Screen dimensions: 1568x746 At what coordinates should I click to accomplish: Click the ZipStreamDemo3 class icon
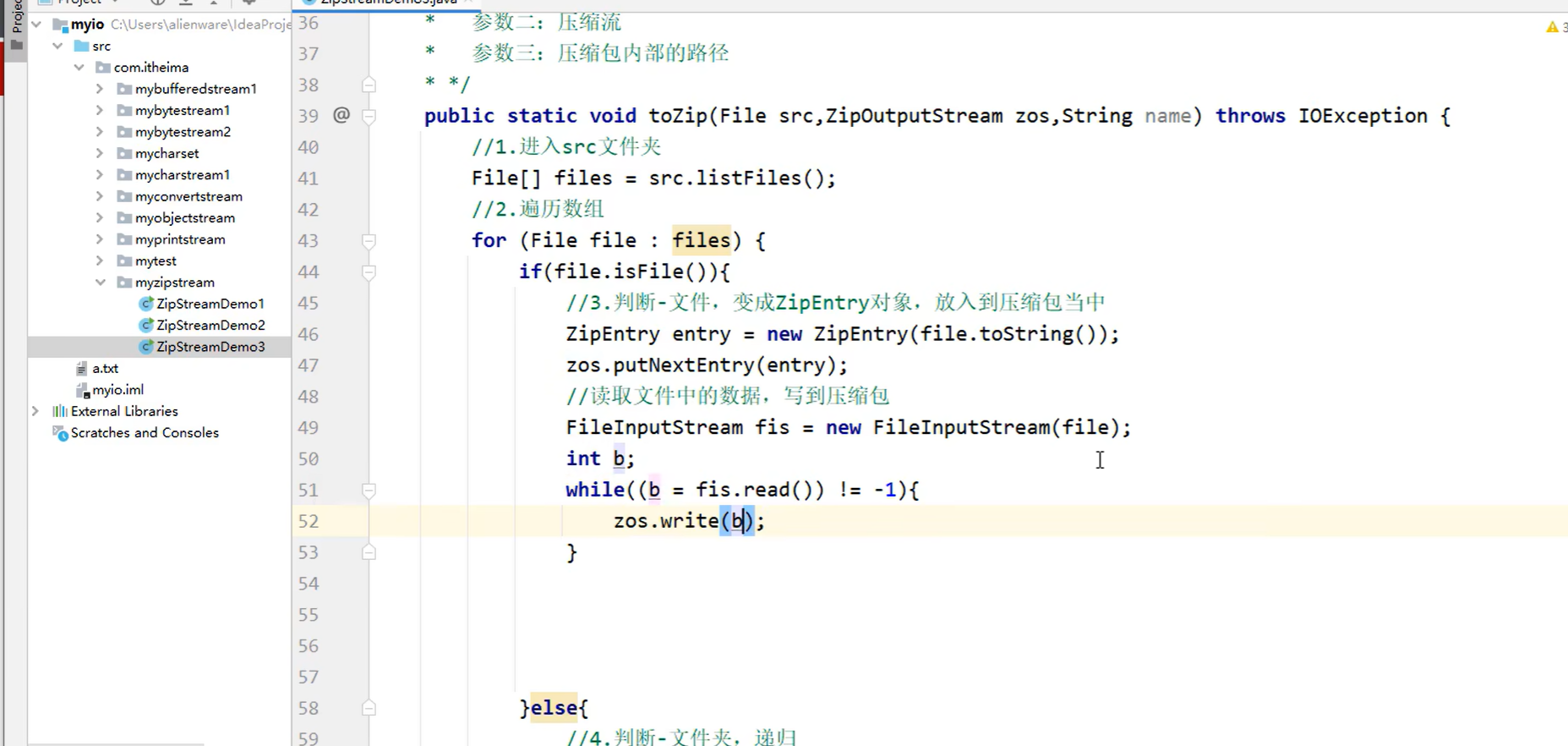point(146,347)
